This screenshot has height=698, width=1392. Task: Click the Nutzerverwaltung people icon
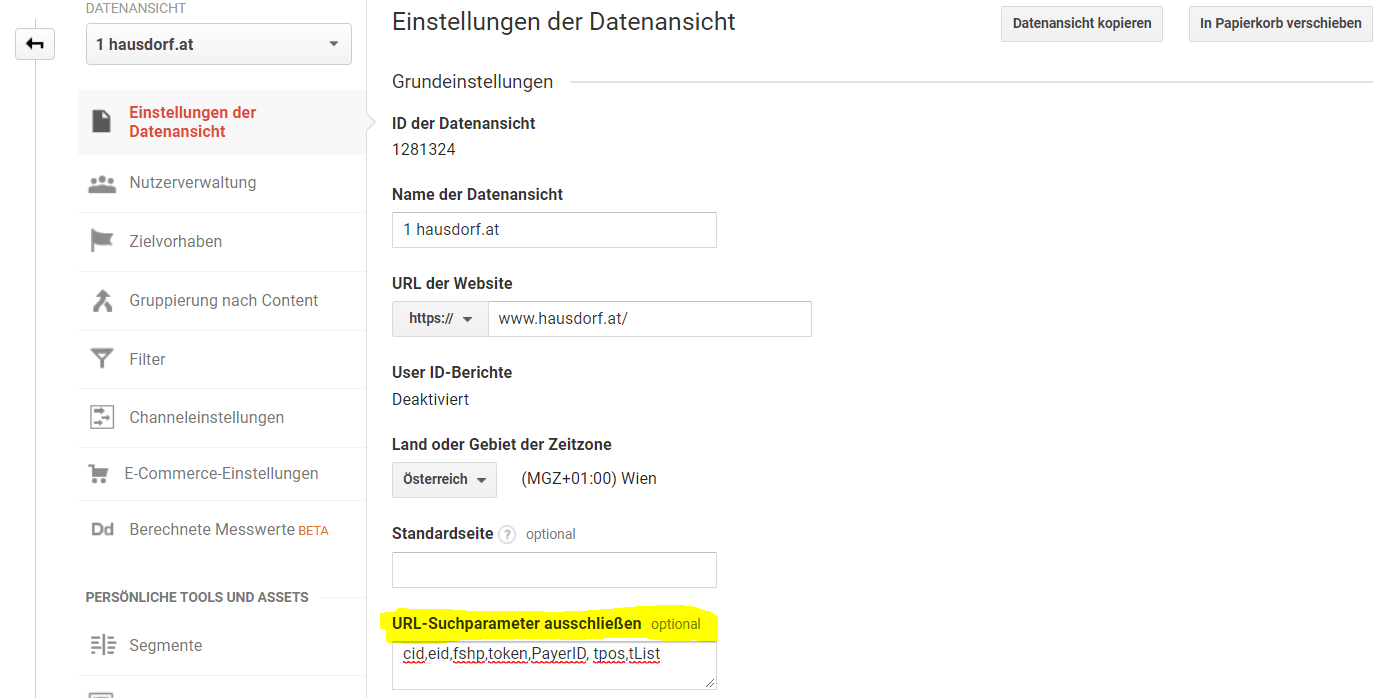[102, 184]
